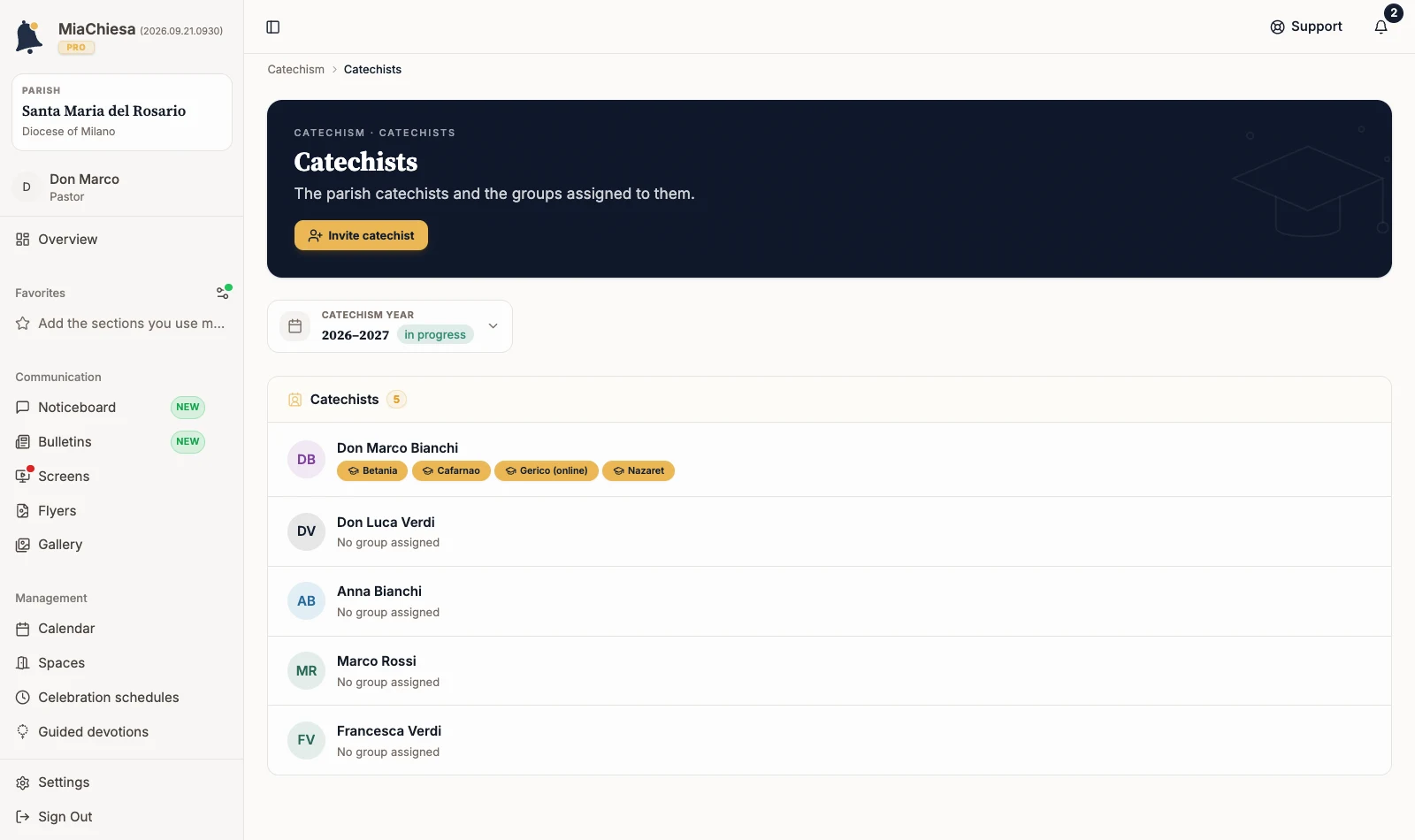Click the Screens monitor icon
The image size is (1415, 840).
pos(23,477)
